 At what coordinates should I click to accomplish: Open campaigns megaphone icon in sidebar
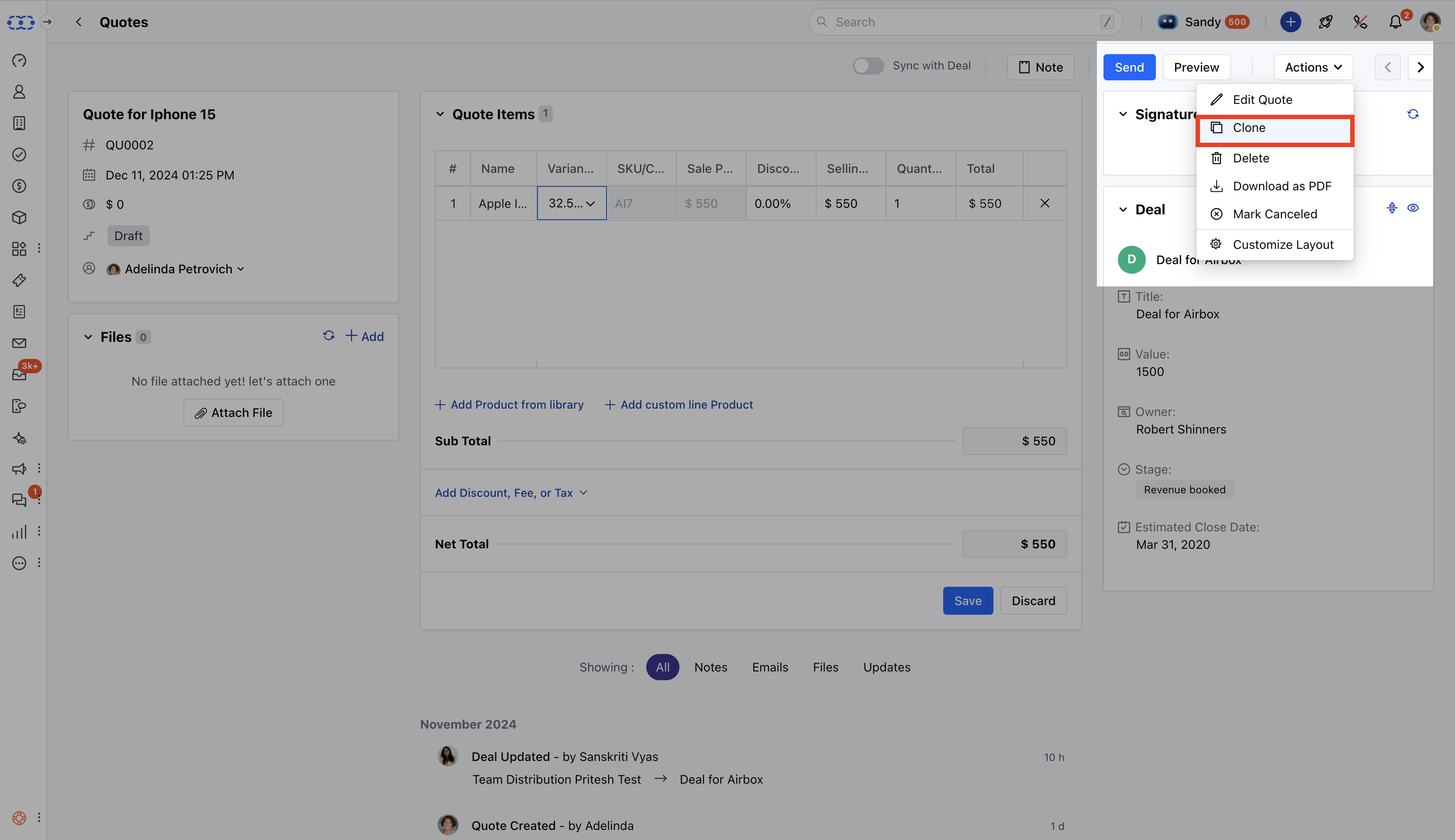(x=19, y=468)
